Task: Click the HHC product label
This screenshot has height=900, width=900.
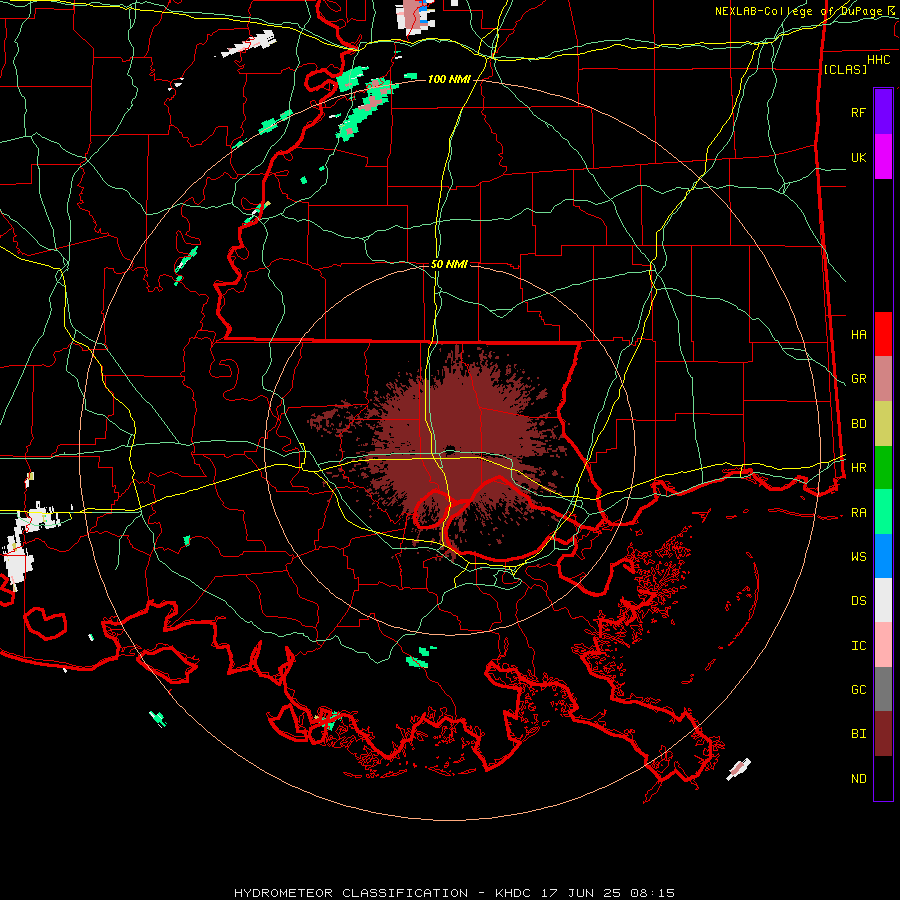Action: (x=878, y=60)
